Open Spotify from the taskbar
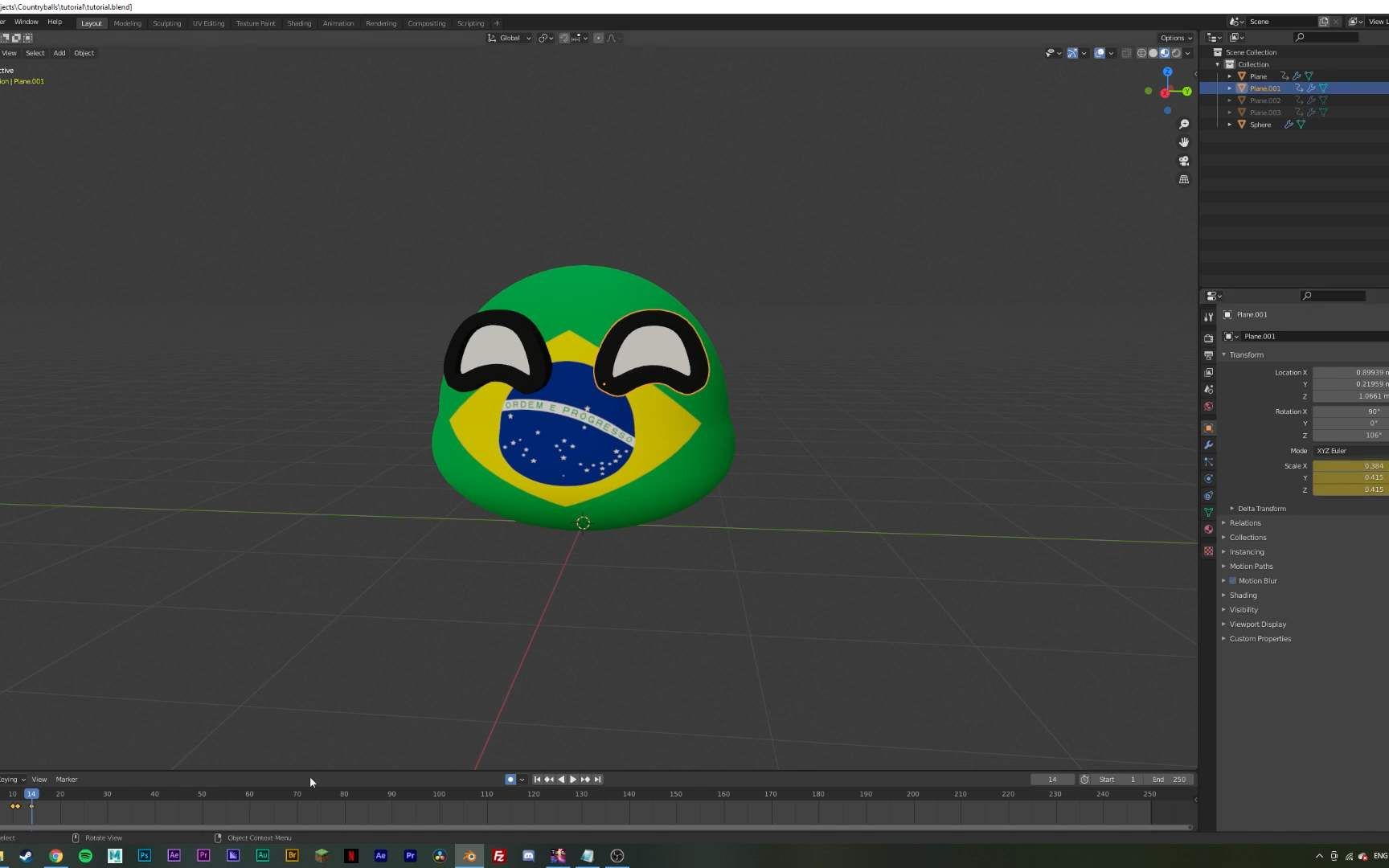1389x868 pixels. (85, 856)
